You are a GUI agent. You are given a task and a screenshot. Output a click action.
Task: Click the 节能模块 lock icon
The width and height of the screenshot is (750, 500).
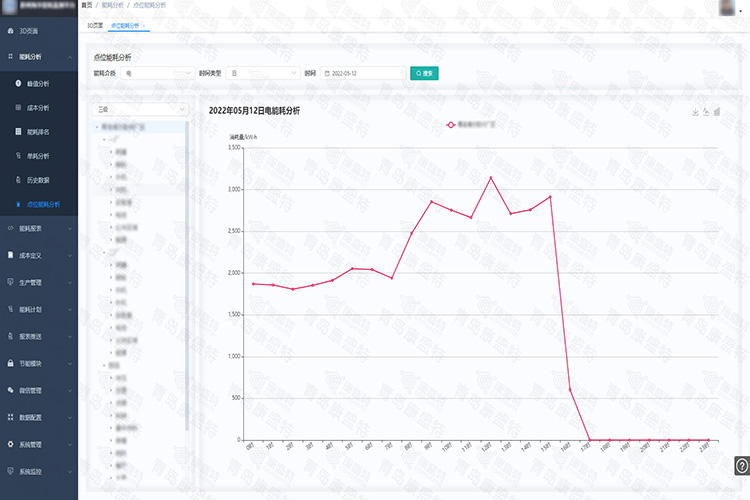[x=11, y=363]
